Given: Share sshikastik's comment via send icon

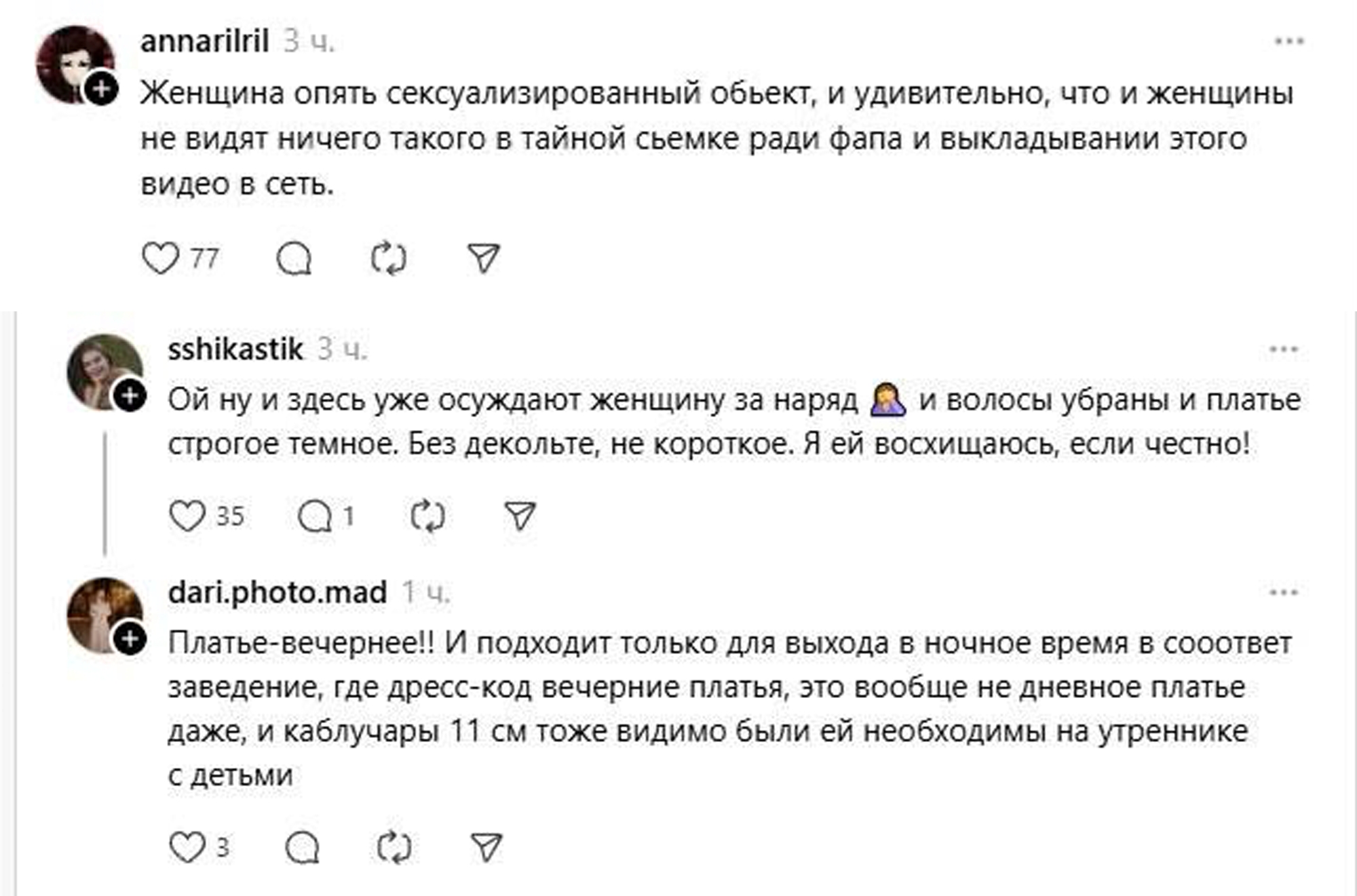Looking at the screenshot, I should tap(520, 516).
